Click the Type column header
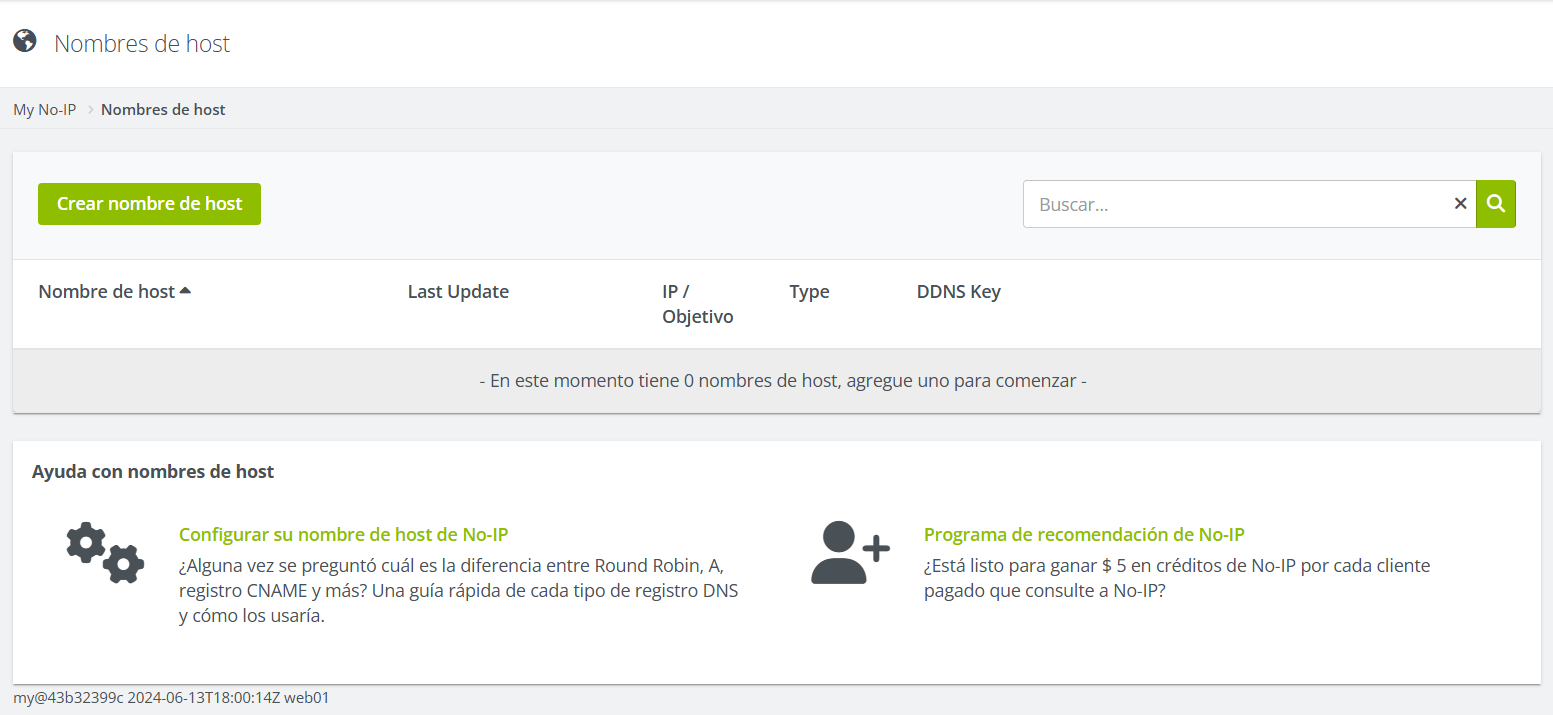This screenshot has width=1553, height=715. [809, 292]
